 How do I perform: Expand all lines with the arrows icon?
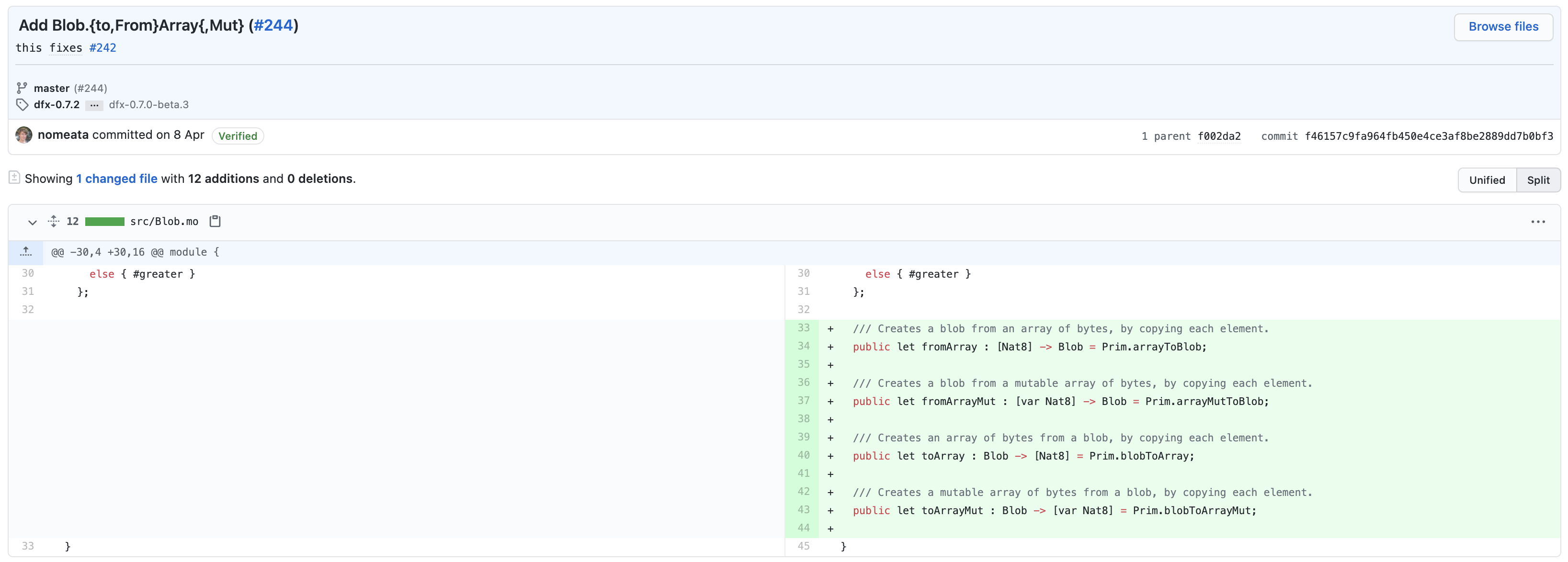[54, 221]
